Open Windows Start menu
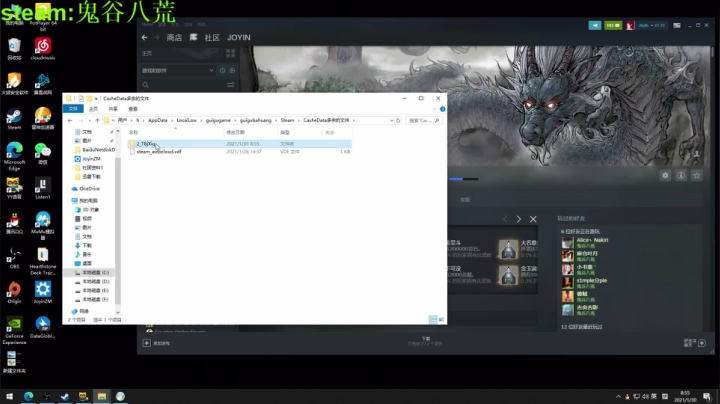The height and width of the screenshot is (404, 720). pyautogui.click(x=9, y=396)
